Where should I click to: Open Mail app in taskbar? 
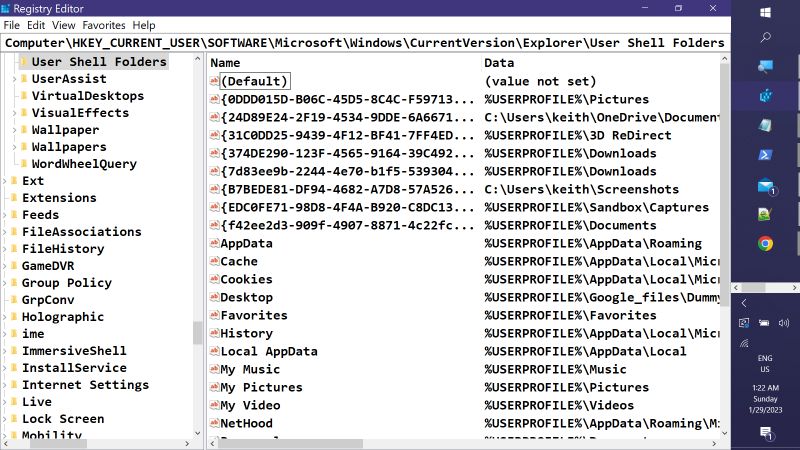pos(766,186)
